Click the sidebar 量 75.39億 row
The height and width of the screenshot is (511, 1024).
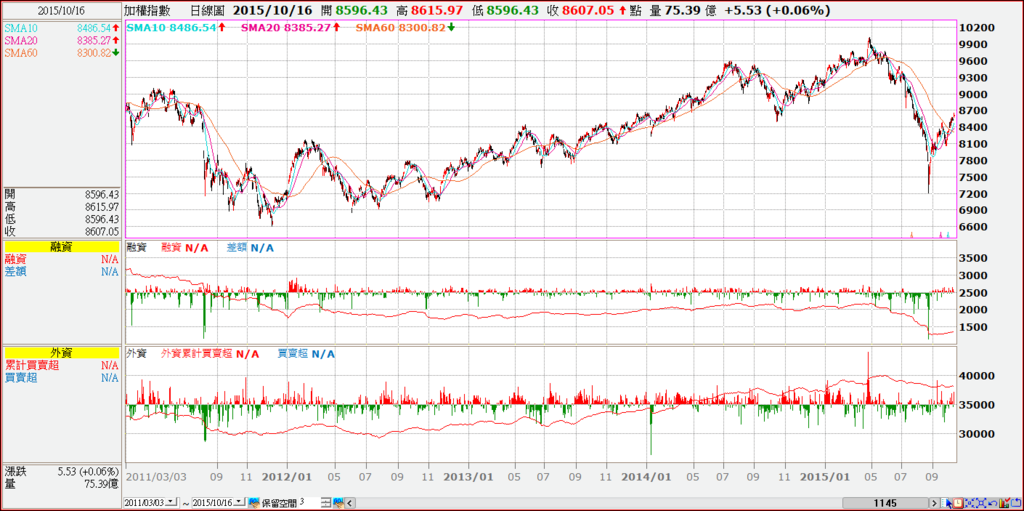click(61, 484)
